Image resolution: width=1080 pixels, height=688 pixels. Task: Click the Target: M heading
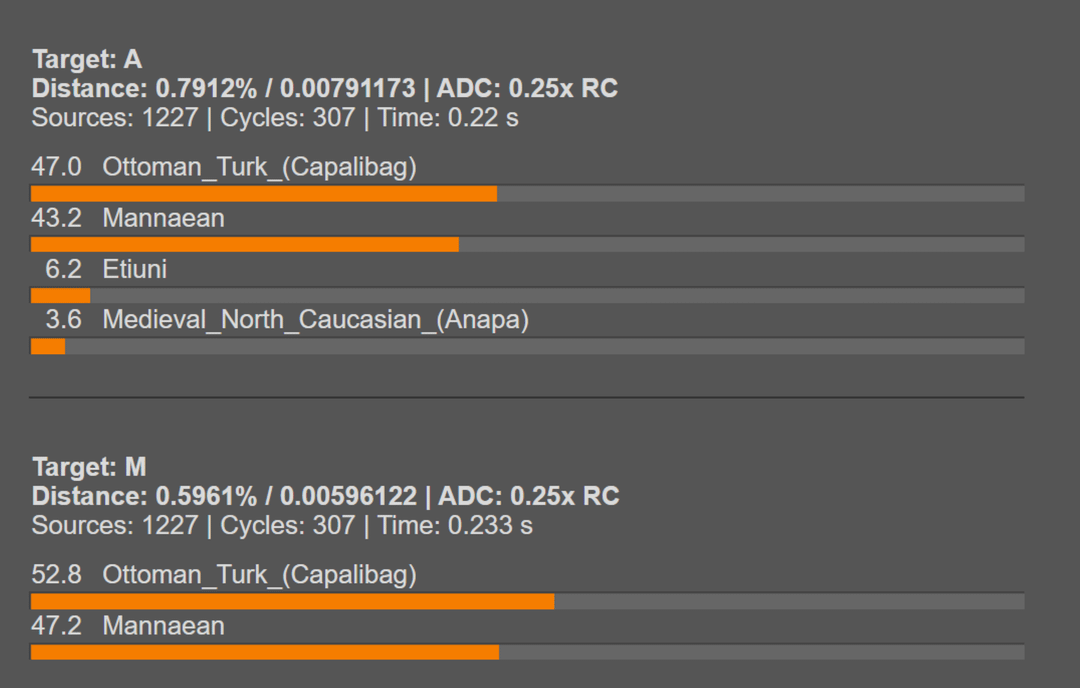pos(89,467)
